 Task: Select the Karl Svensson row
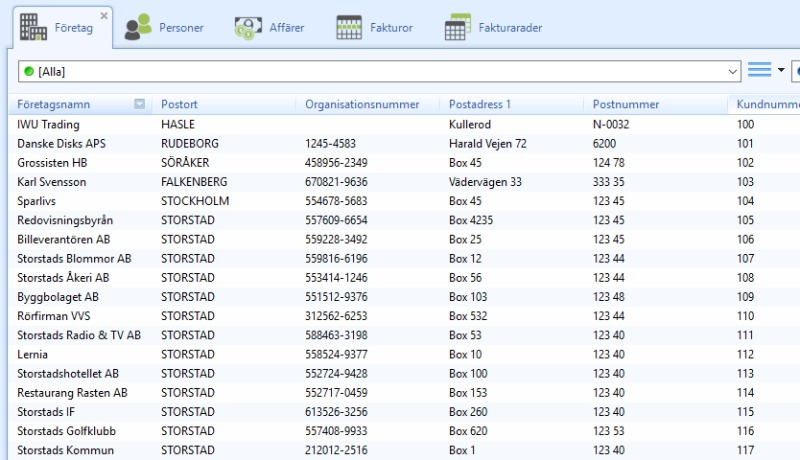coord(404,182)
